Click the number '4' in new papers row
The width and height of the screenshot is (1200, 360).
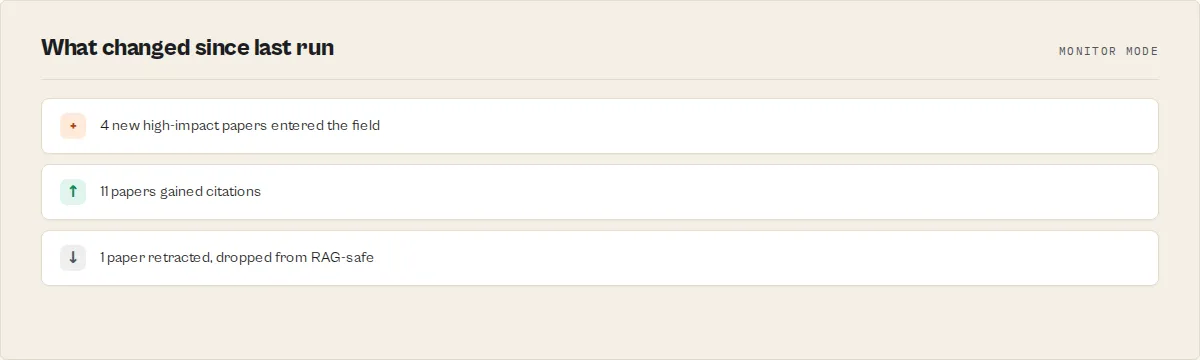point(104,126)
